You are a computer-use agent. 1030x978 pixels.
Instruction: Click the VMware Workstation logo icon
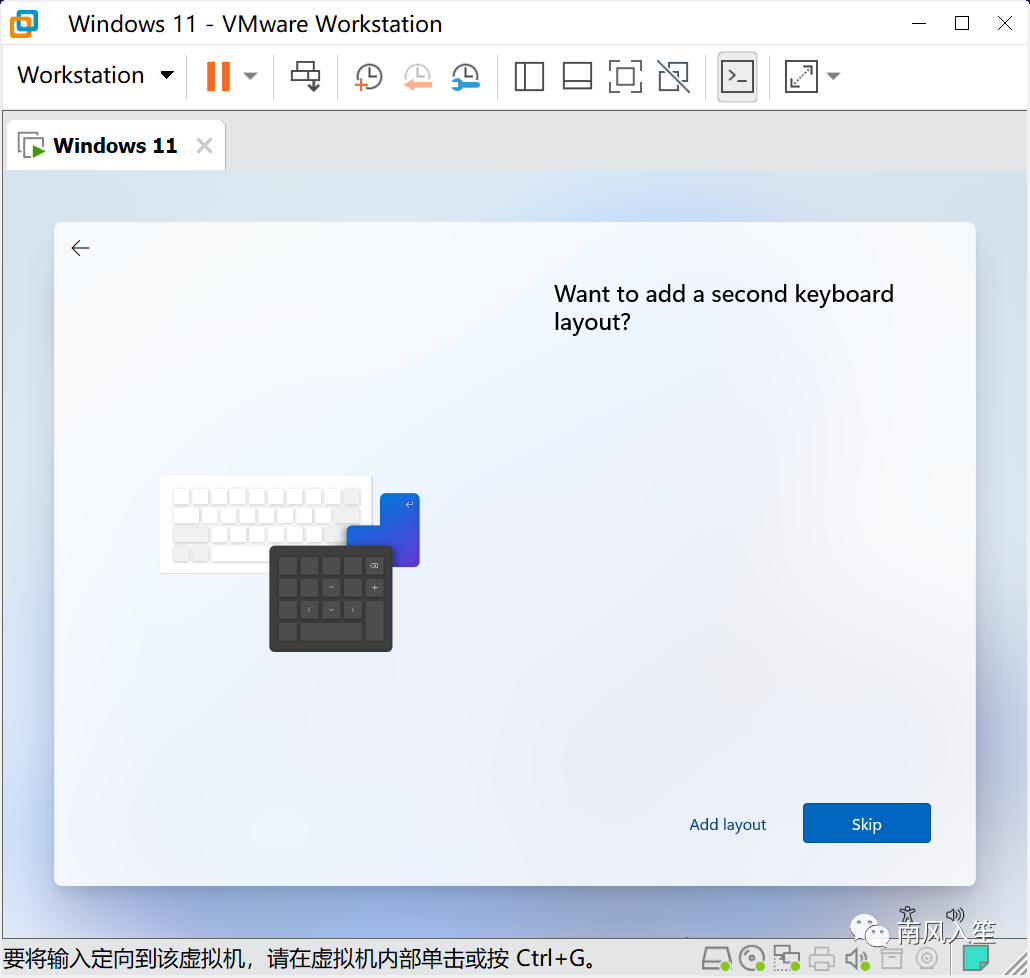pos(24,24)
